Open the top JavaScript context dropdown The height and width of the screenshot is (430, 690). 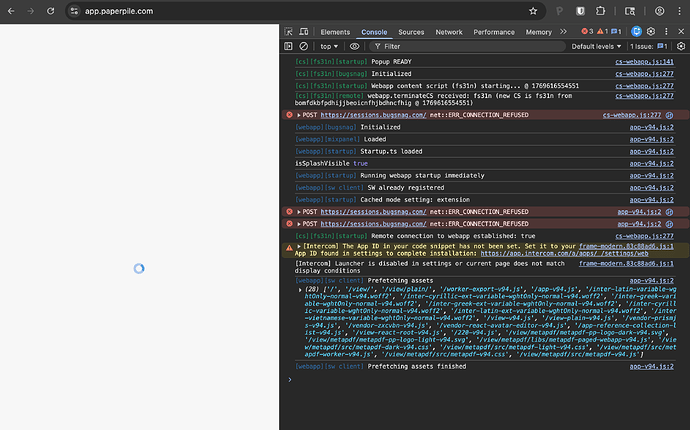329,46
